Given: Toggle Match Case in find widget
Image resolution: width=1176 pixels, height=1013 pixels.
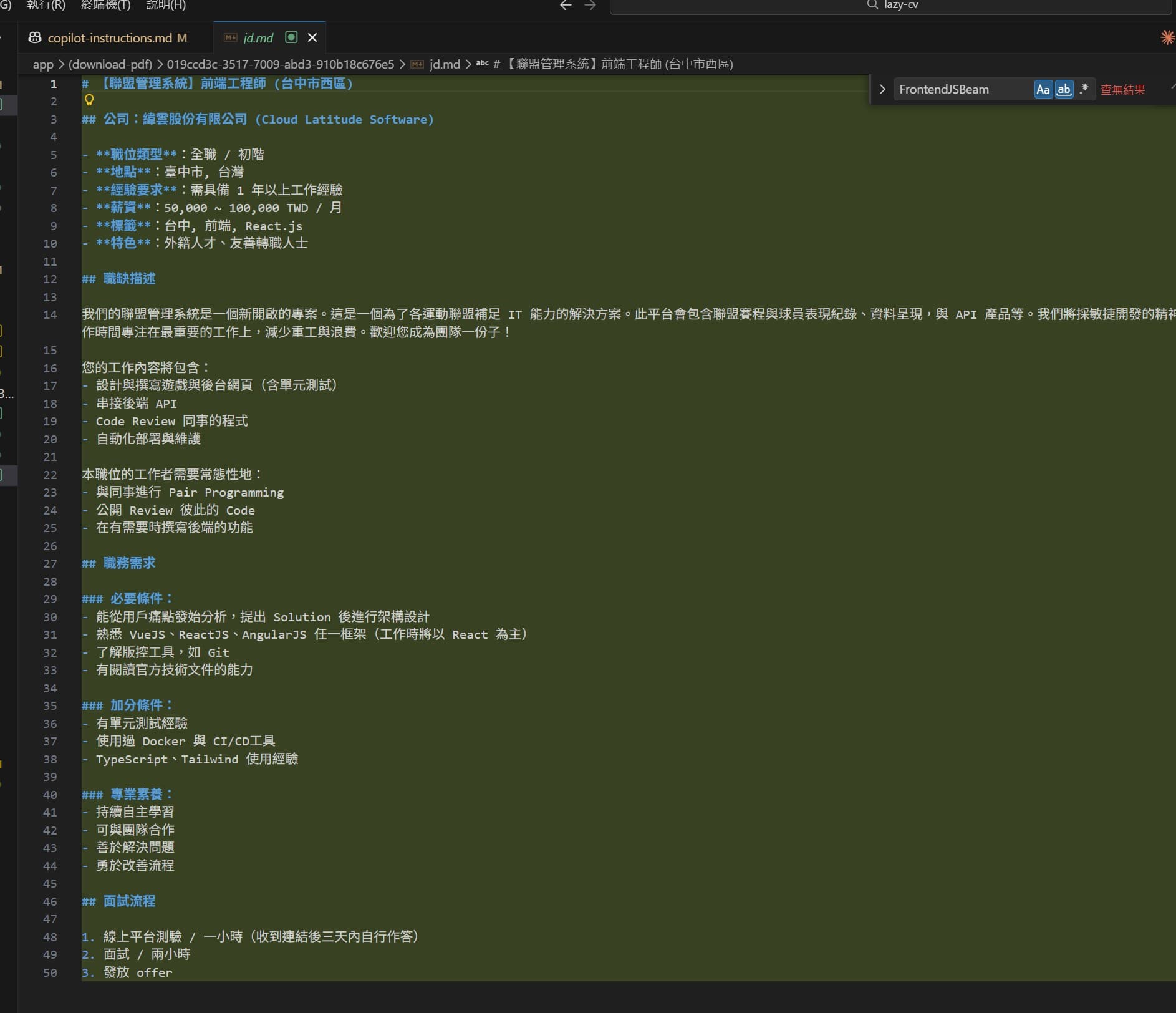Looking at the screenshot, I should pos(1043,90).
